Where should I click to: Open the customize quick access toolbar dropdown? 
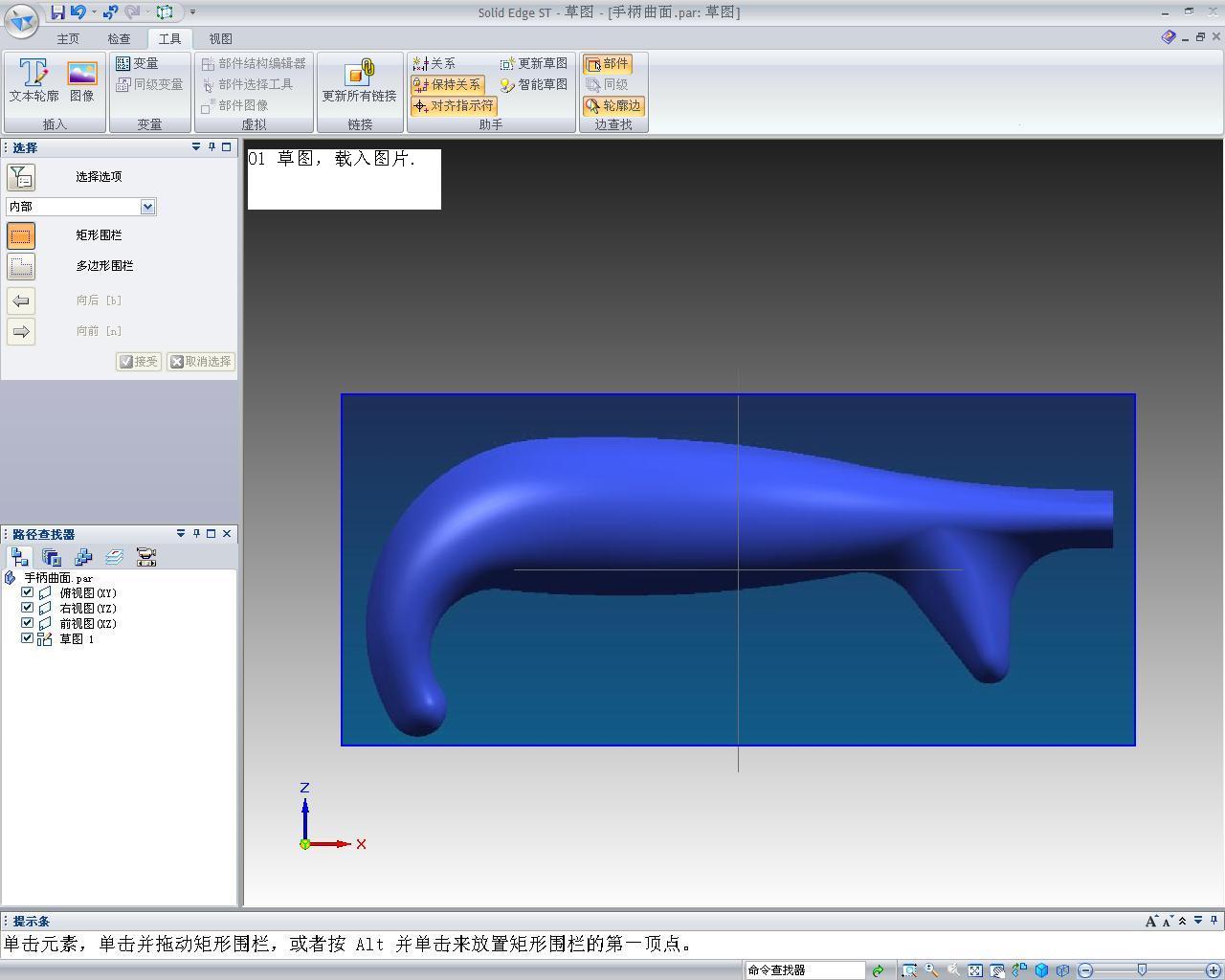click(192, 12)
